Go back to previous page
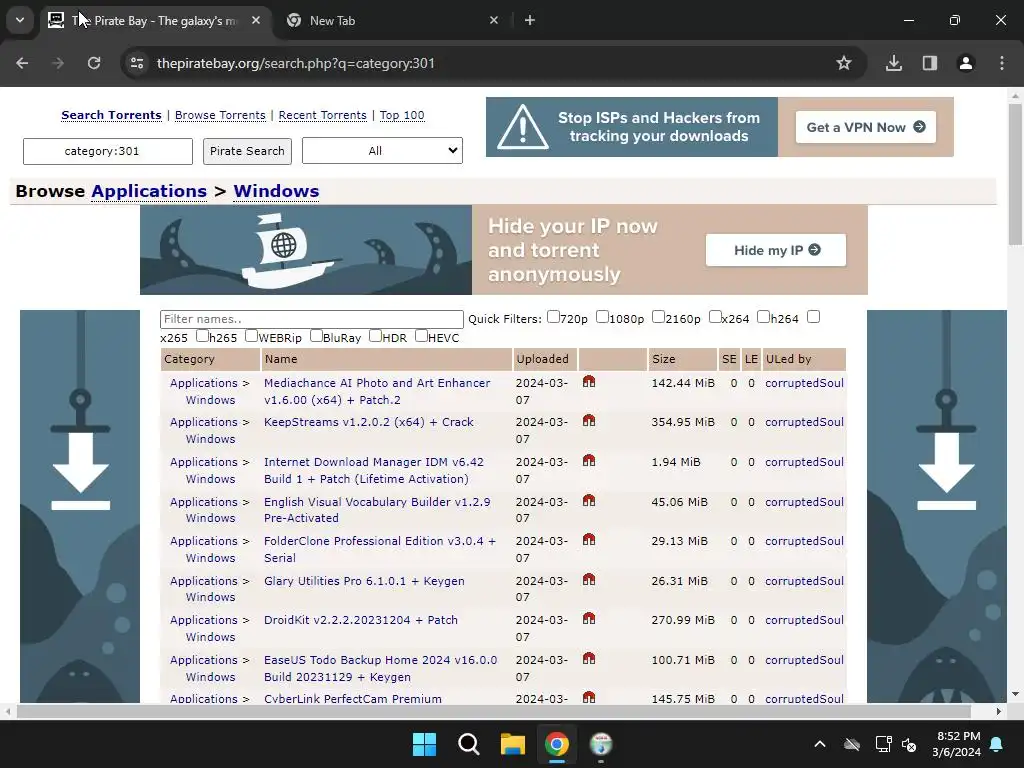The width and height of the screenshot is (1024, 768). (22, 63)
